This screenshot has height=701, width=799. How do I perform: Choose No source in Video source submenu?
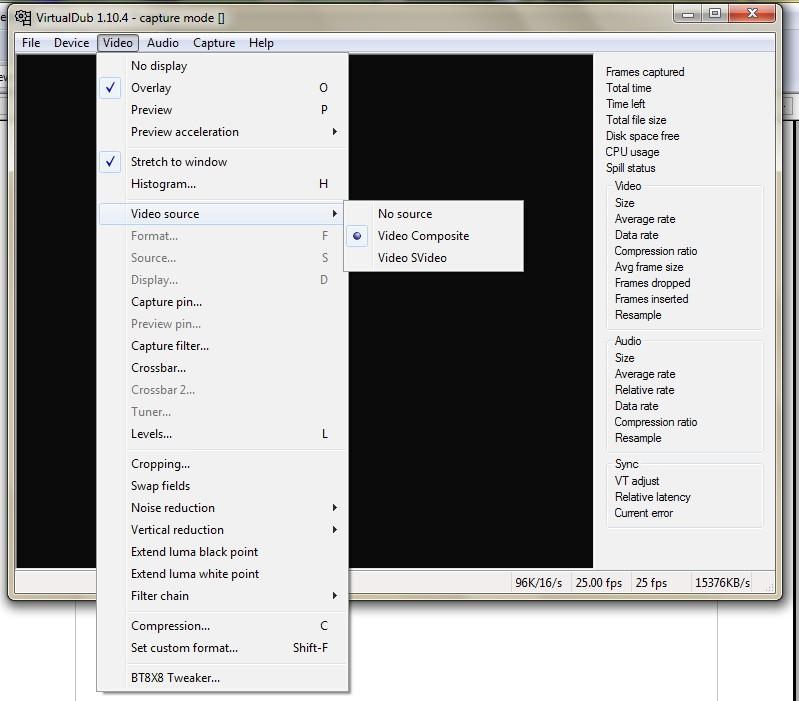point(434,213)
